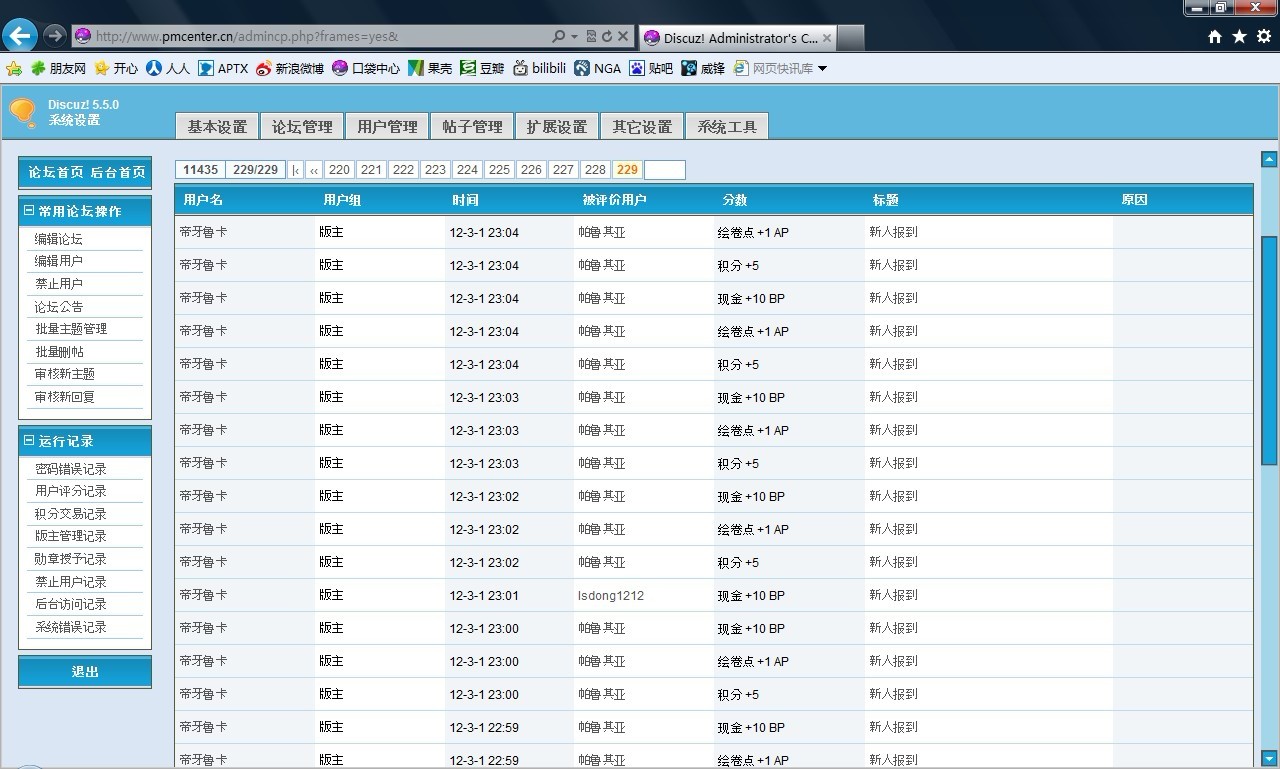1280x769 pixels.
Task: Click the page number input box
Action: [665, 170]
